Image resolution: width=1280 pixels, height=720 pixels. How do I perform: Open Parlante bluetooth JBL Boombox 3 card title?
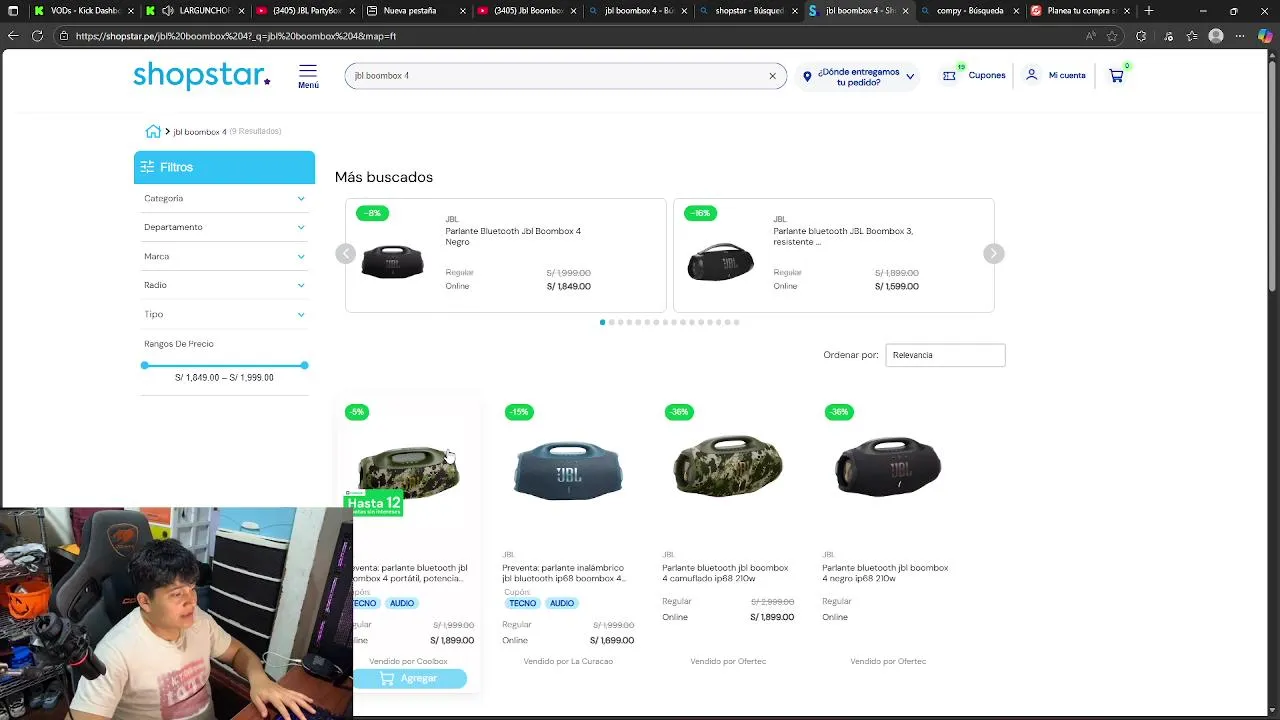[x=843, y=237]
